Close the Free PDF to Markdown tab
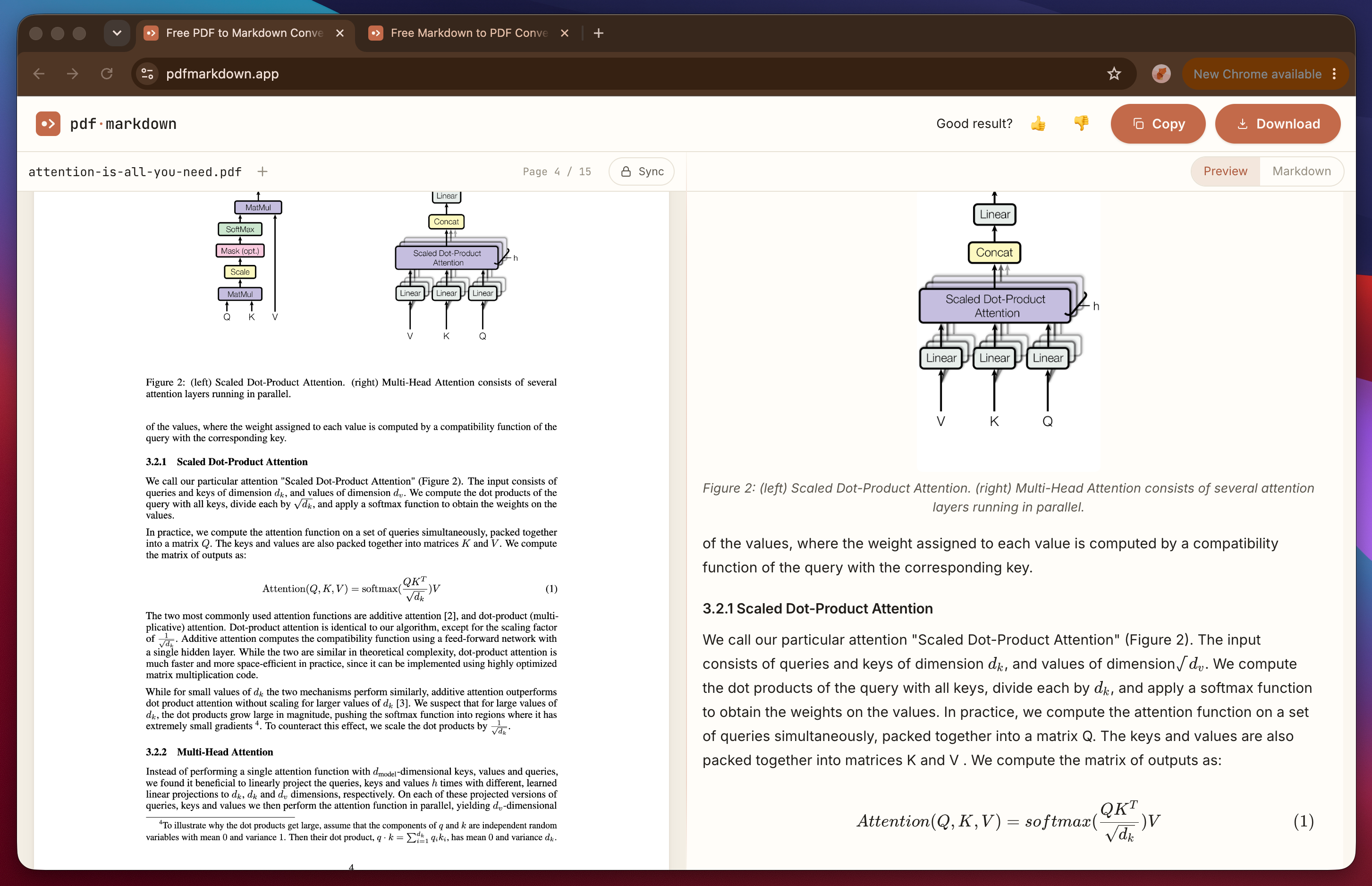 pyautogui.click(x=340, y=34)
